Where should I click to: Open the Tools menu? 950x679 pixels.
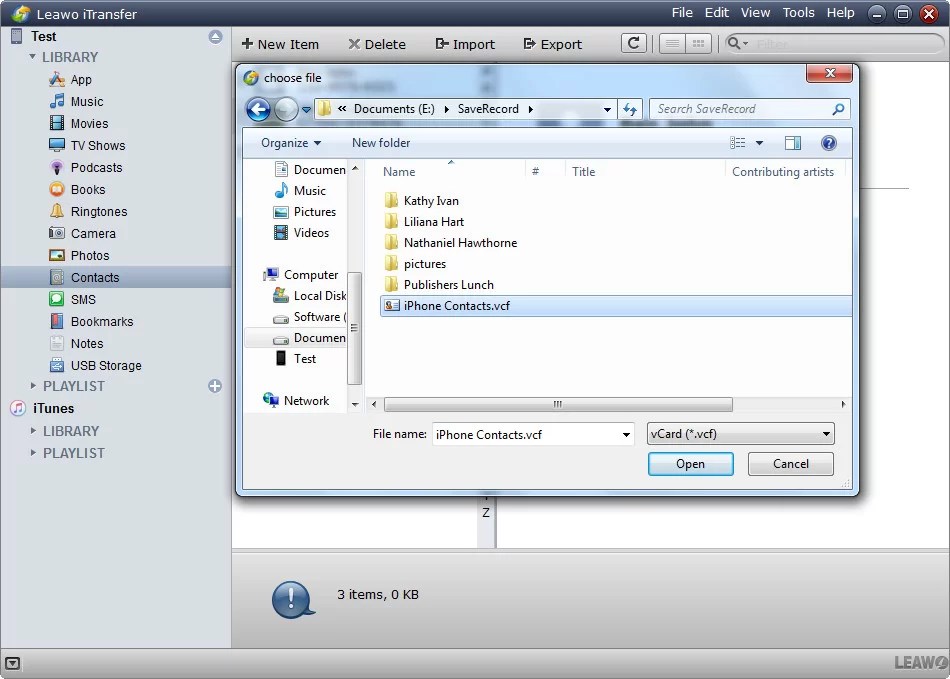click(x=797, y=13)
